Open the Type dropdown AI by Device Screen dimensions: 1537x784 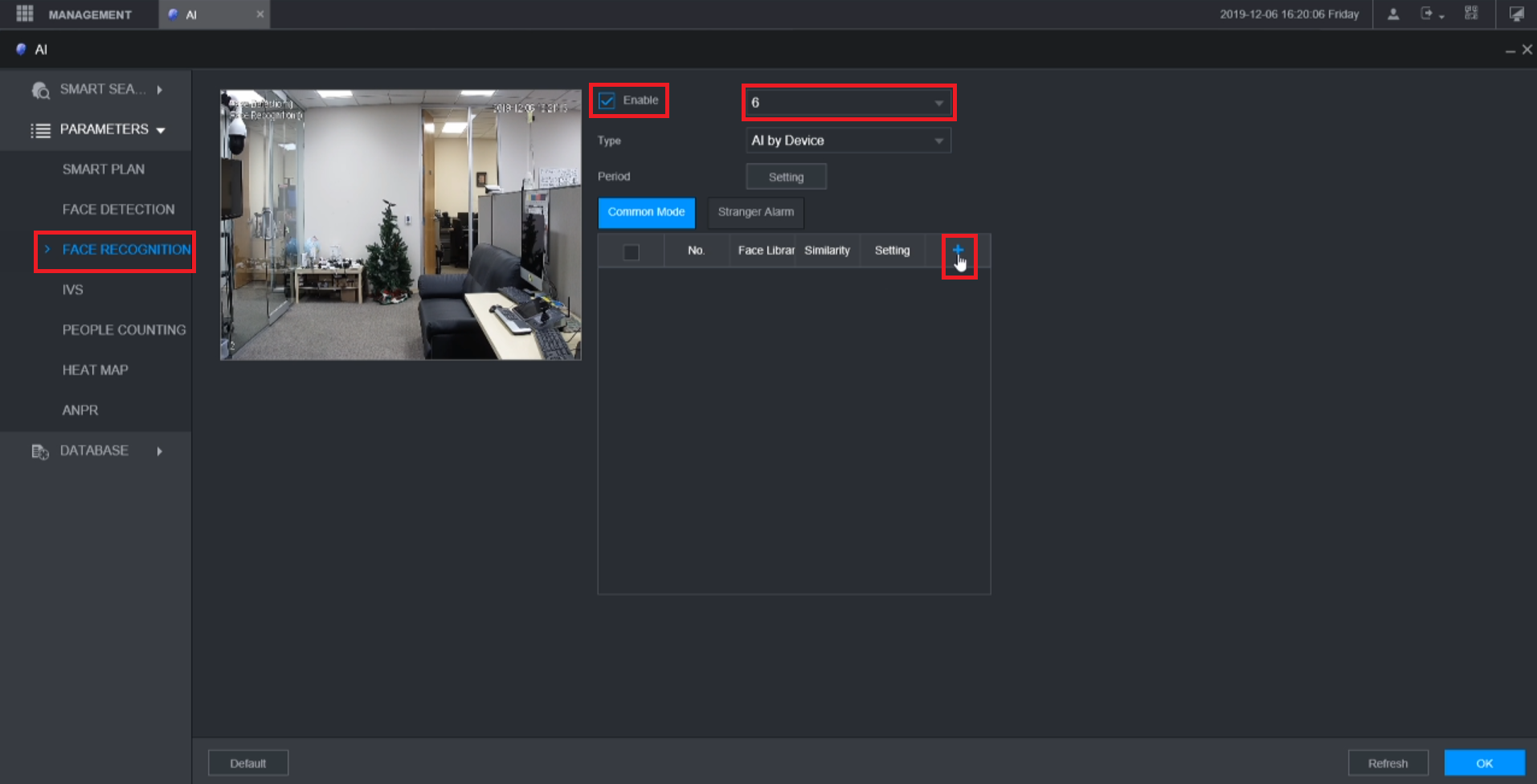click(x=848, y=141)
